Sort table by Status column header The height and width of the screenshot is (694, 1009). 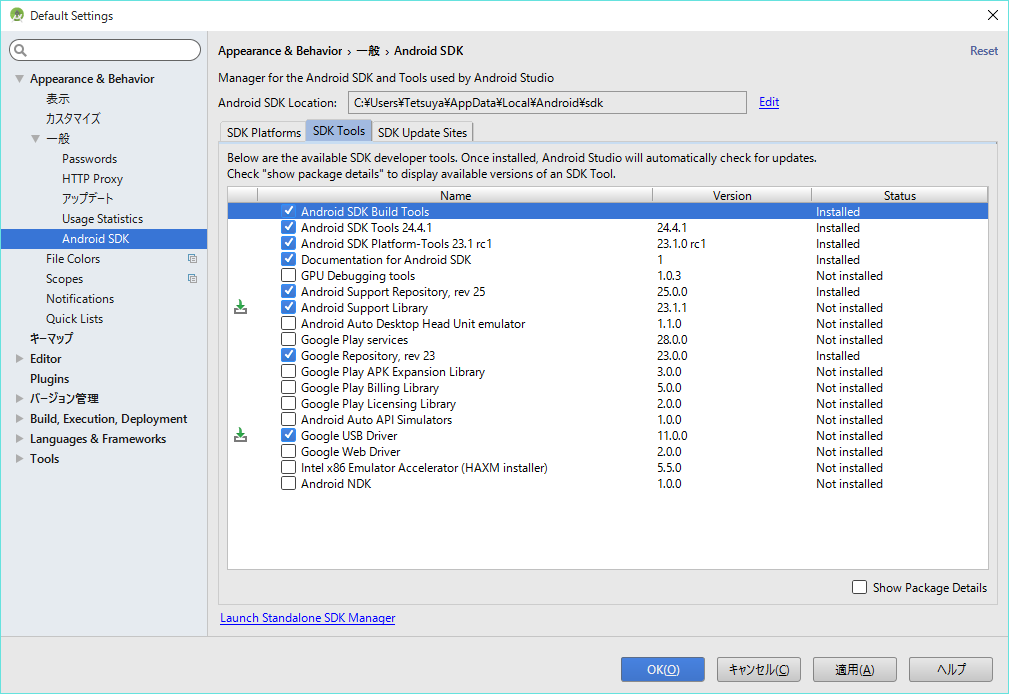(900, 195)
